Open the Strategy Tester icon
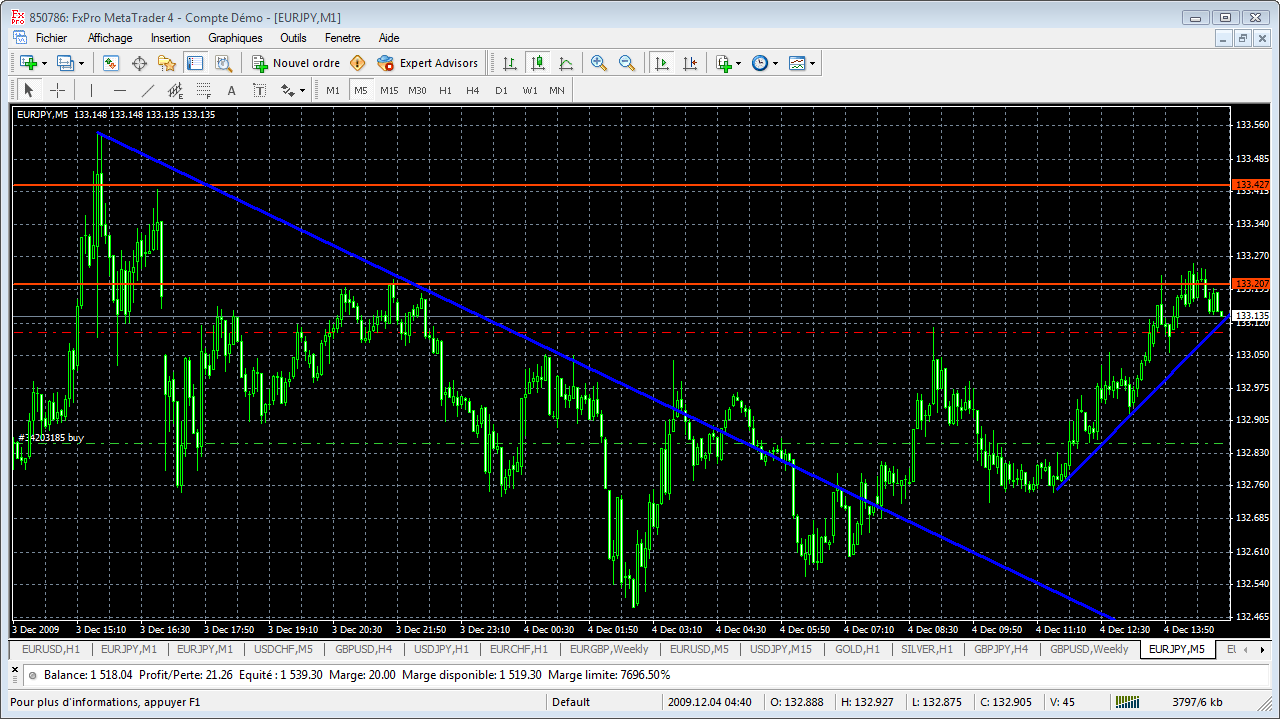This screenshot has width=1280, height=719. [223, 63]
